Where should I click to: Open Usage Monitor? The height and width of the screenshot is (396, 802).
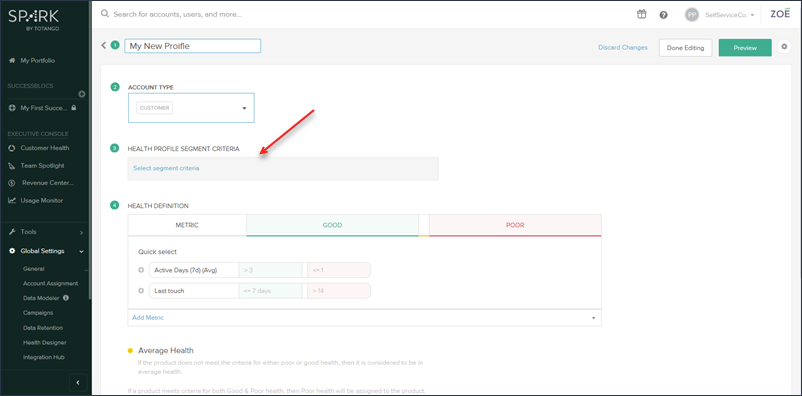pos(41,201)
